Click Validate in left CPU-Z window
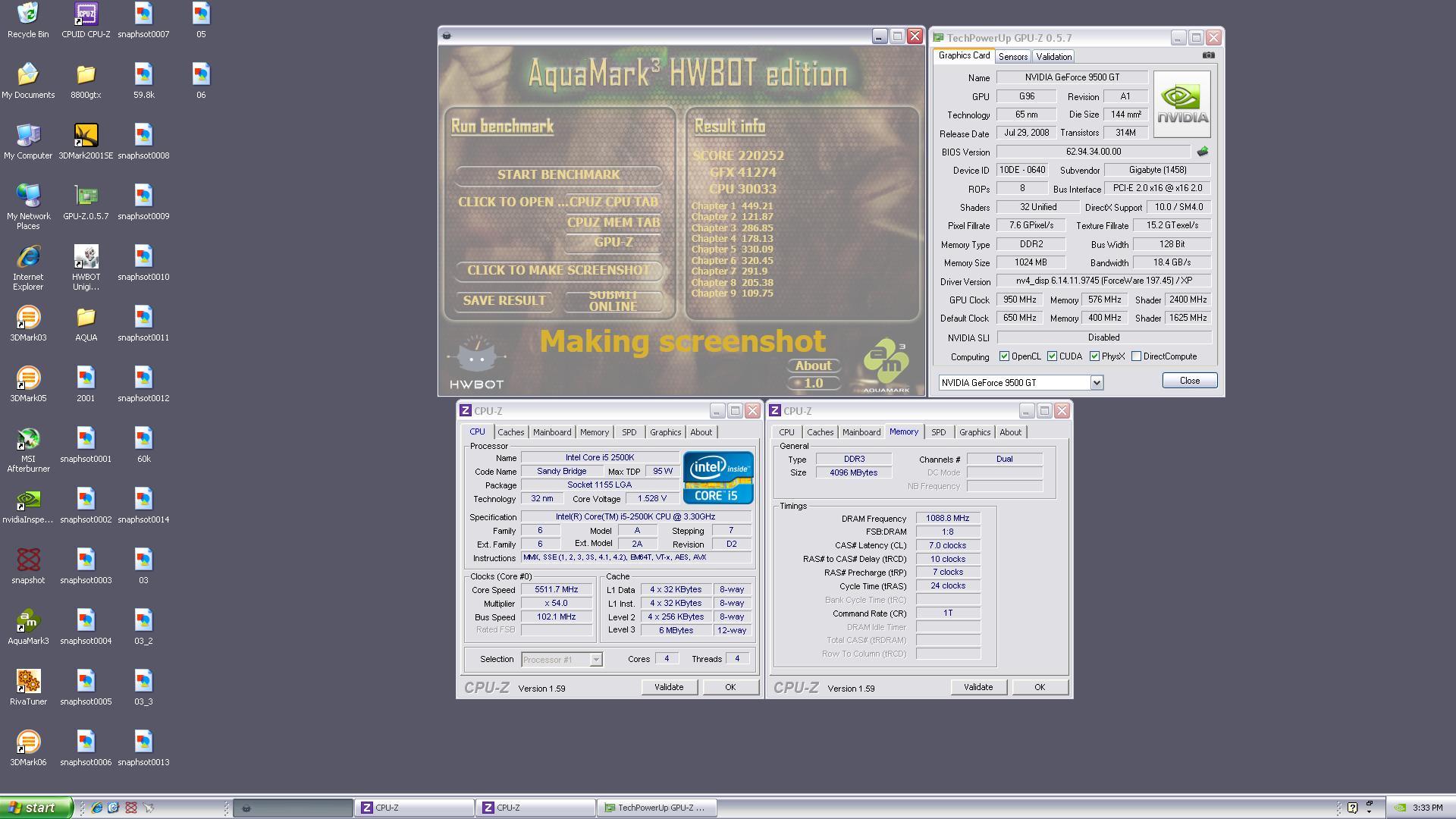 [x=669, y=687]
